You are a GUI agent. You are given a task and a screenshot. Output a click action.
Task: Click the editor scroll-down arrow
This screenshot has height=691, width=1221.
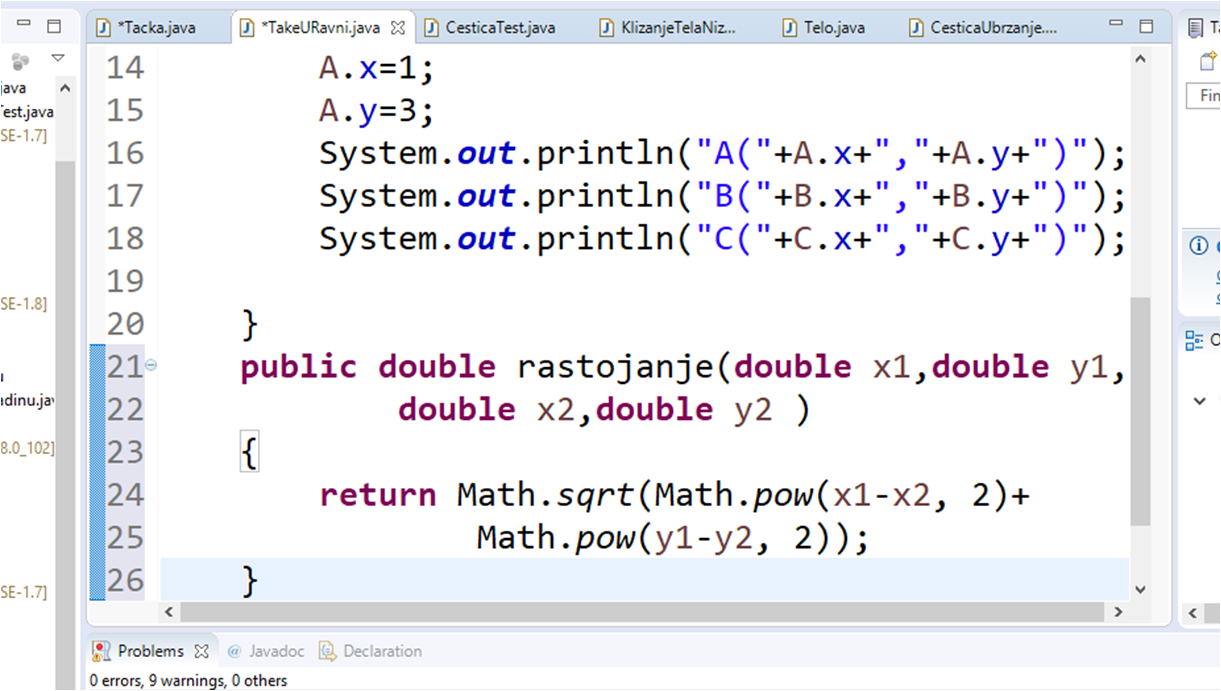[x=1140, y=591]
